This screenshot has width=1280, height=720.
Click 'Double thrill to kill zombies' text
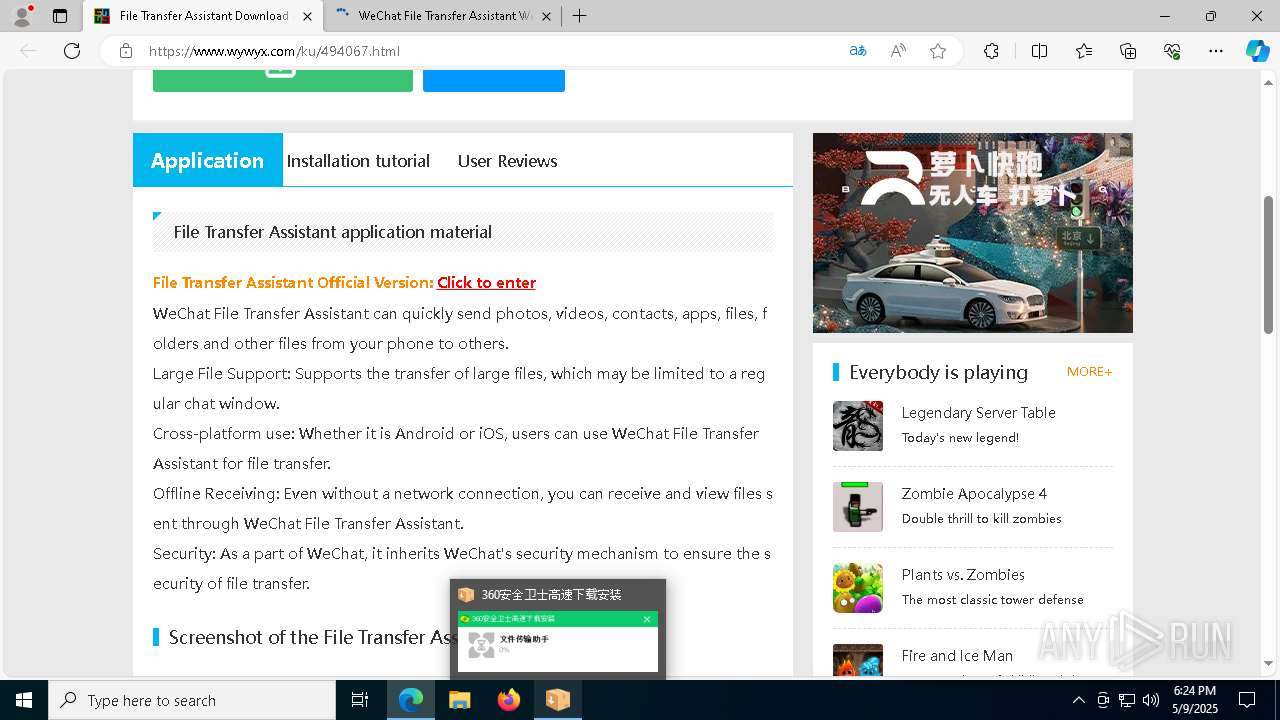coord(981,519)
